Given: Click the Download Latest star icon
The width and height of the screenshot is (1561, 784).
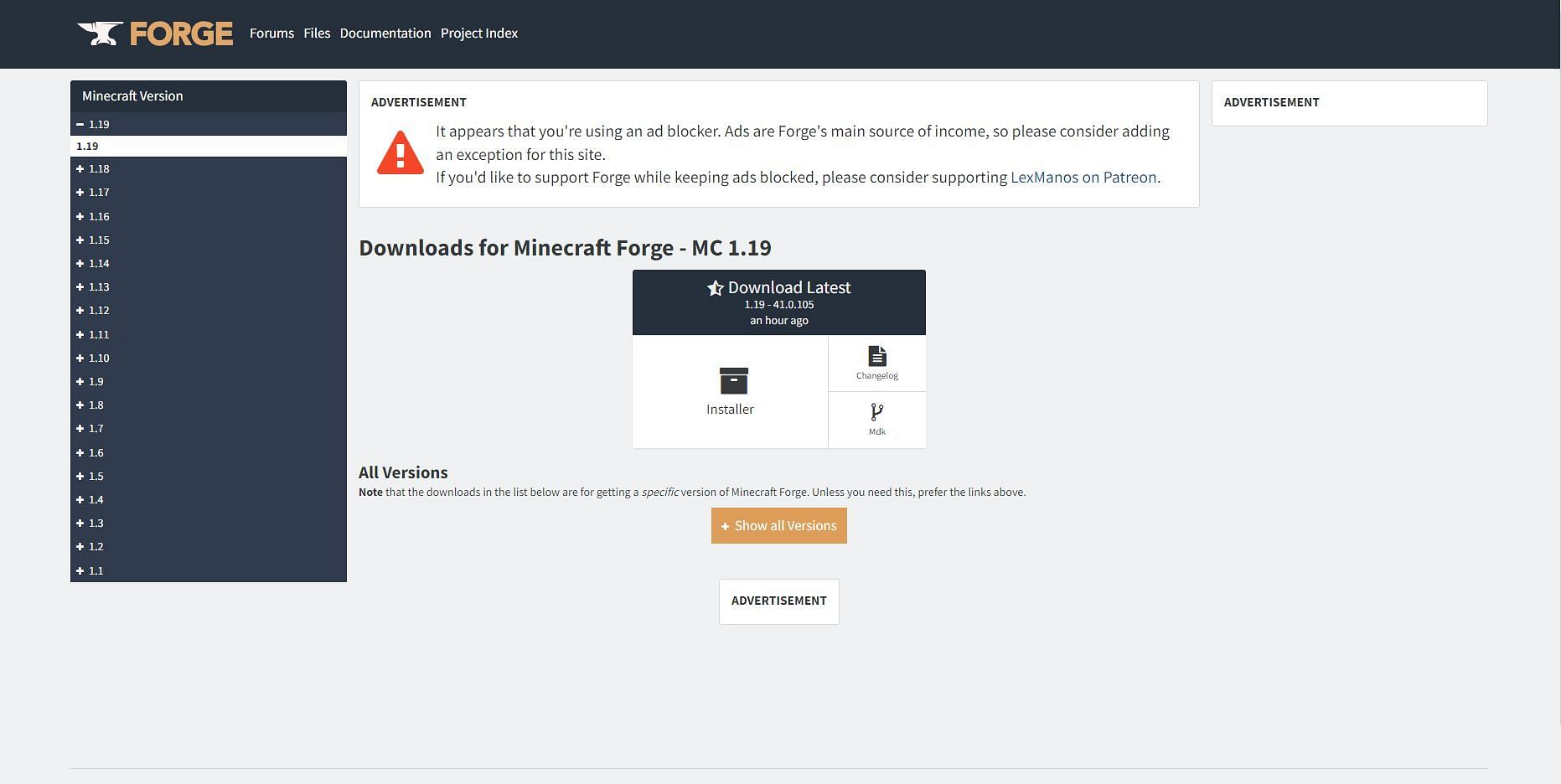Looking at the screenshot, I should [715, 288].
